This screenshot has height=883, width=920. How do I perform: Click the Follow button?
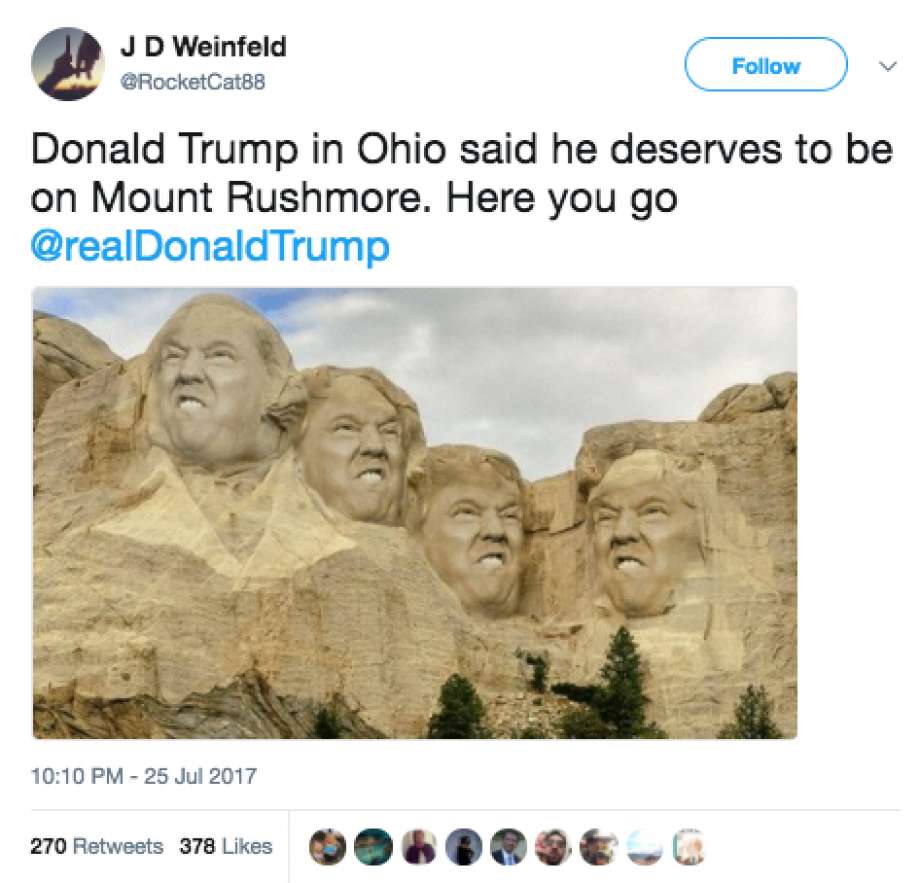pyautogui.click(x=766, y=65)
